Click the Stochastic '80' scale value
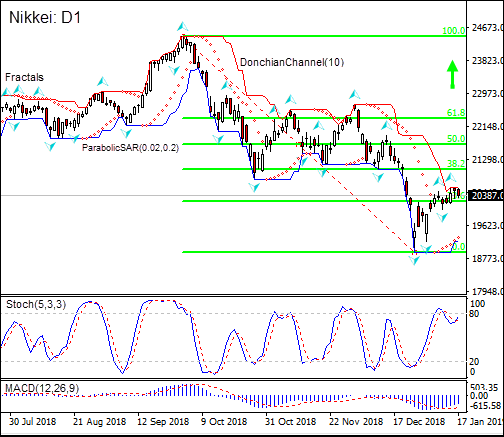The width and height of the screenshot is (504, 437). (x=474, y=314)
